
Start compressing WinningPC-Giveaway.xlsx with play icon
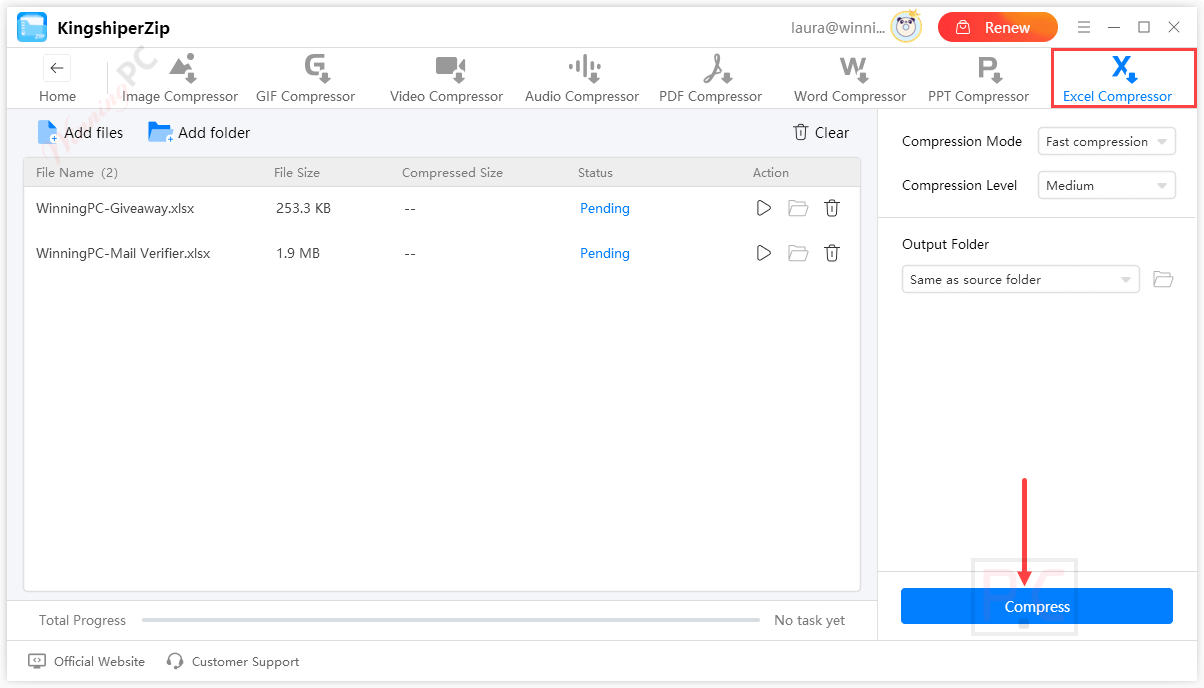[764, 208]
